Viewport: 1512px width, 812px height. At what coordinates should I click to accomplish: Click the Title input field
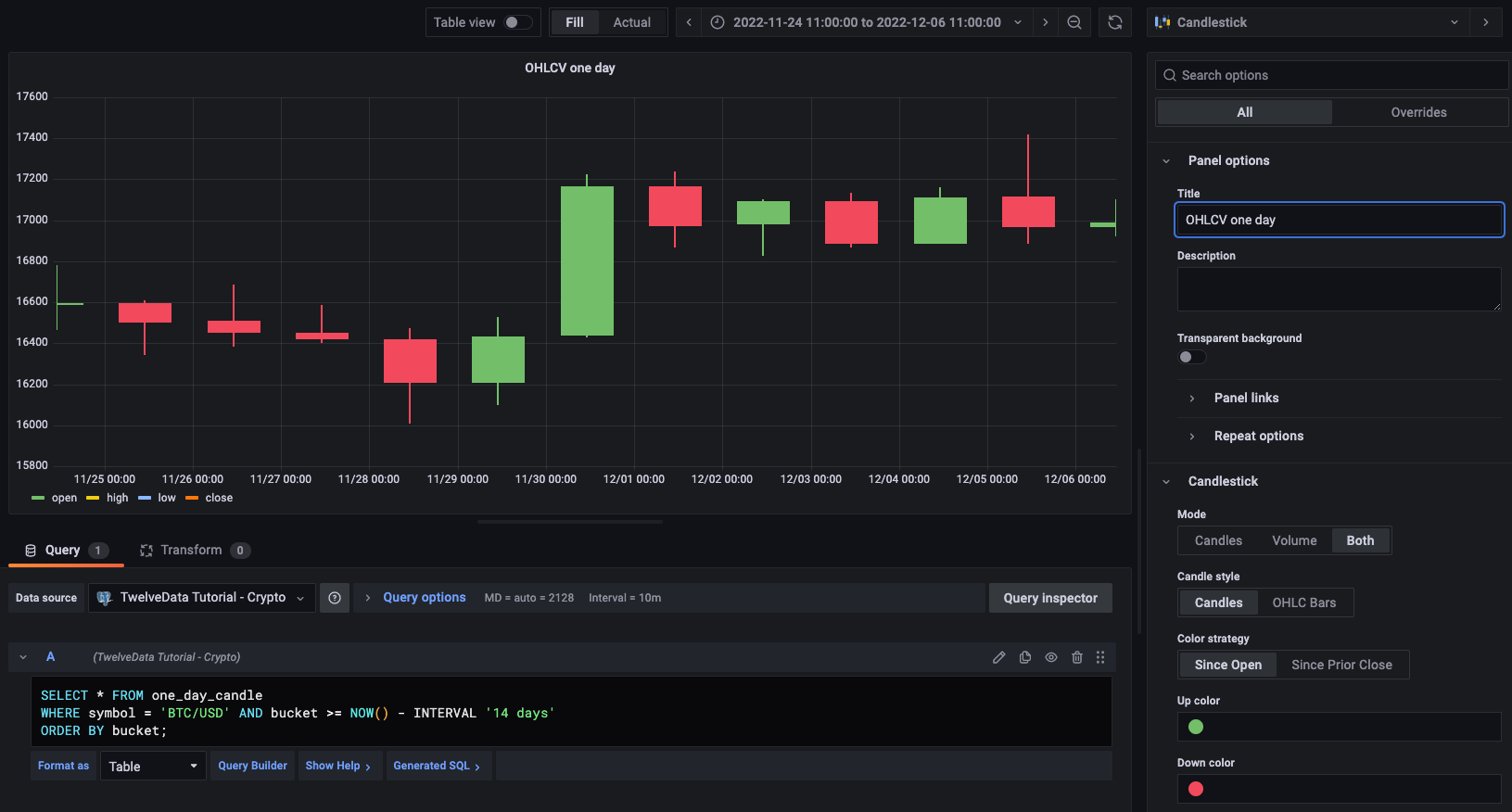tap(1339, 220)
